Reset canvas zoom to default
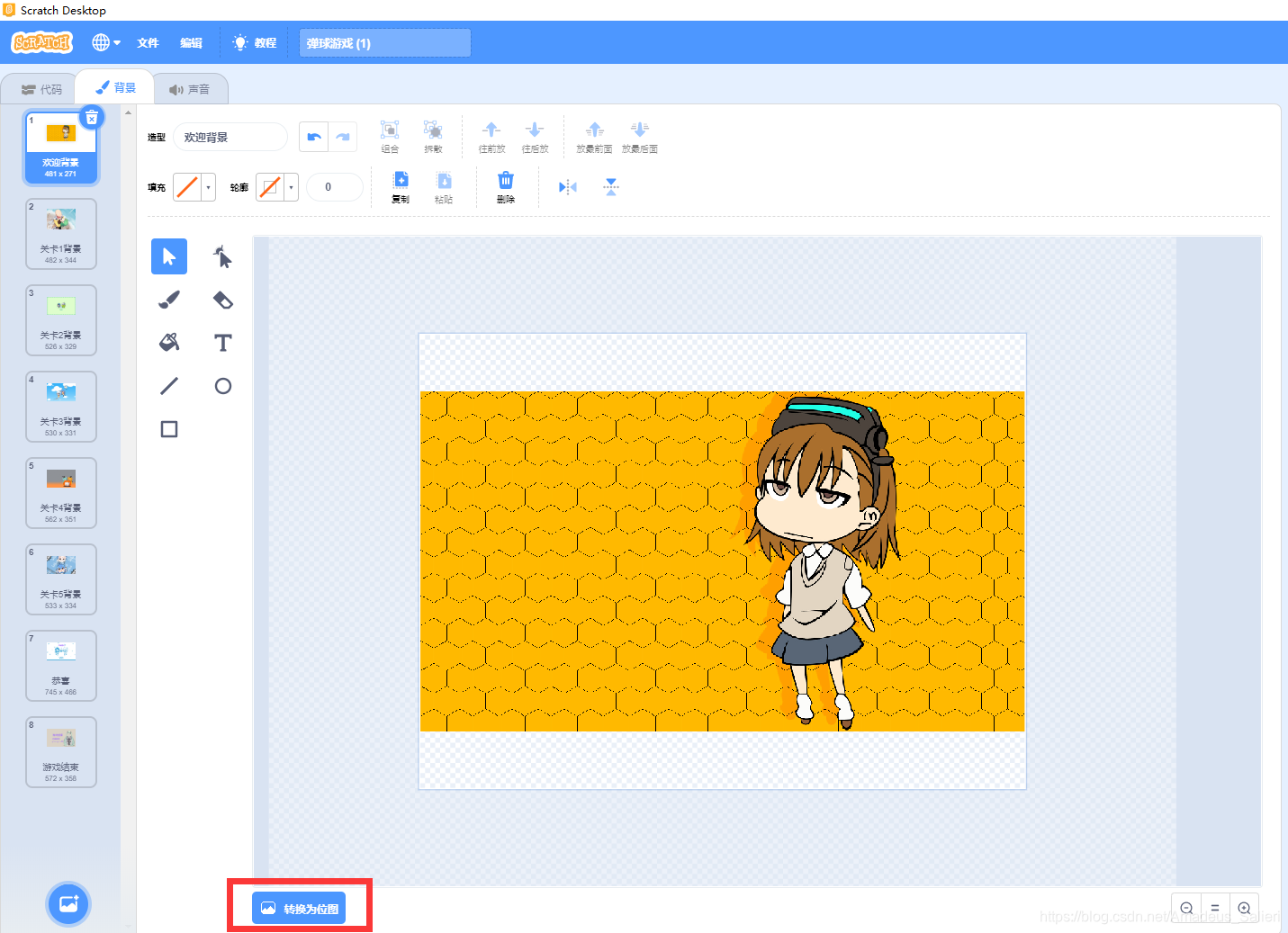1288x933 pixels. [1215, 909]
